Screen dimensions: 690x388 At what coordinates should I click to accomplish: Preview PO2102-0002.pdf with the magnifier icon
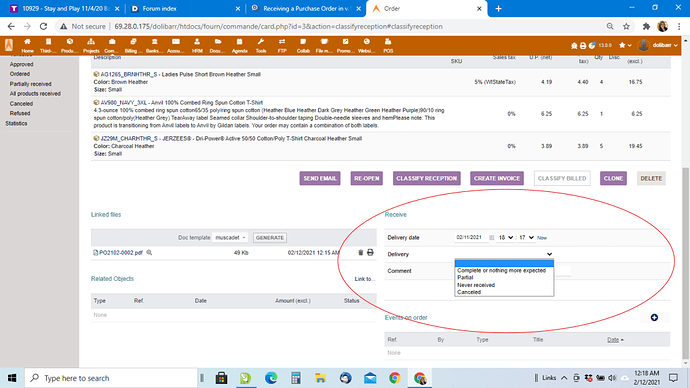coord(149,253)
